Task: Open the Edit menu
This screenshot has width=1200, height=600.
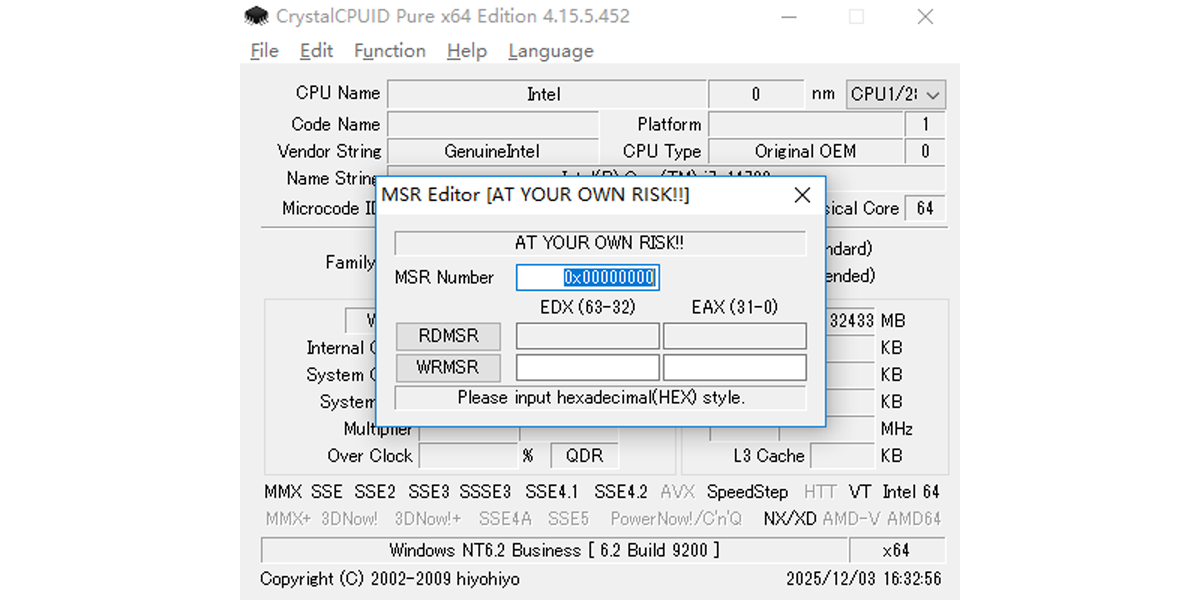Action: 316,51
